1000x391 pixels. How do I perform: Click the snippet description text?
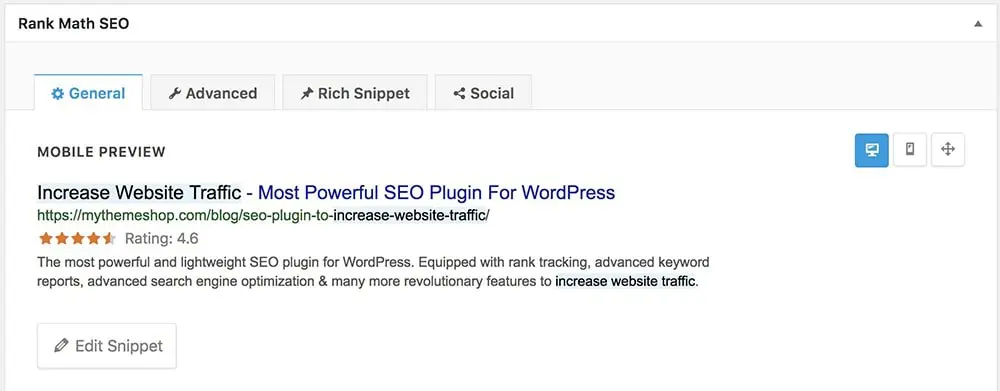pos(373,272)
